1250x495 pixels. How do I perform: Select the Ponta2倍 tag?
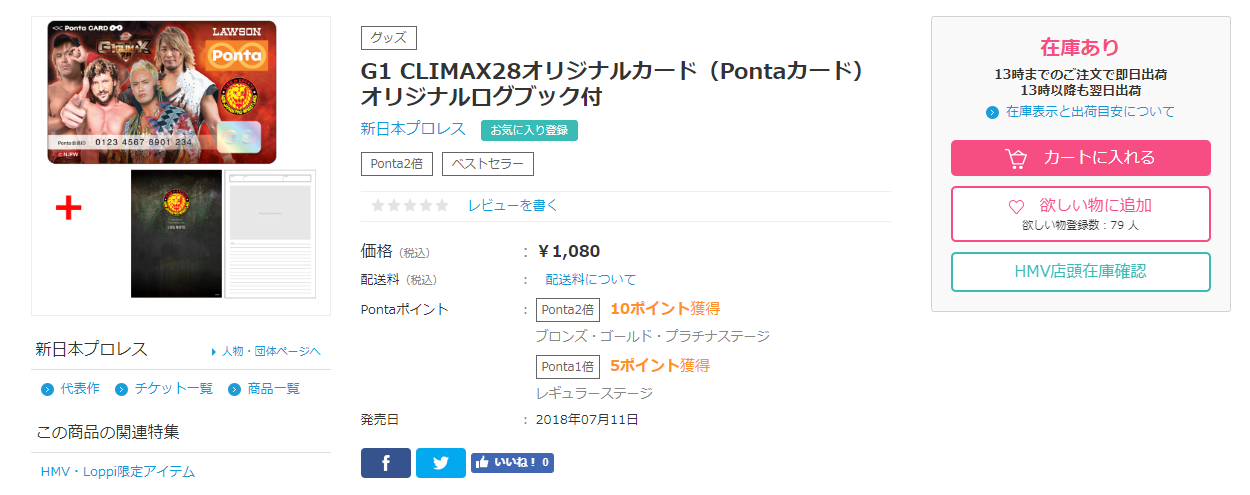397,164
